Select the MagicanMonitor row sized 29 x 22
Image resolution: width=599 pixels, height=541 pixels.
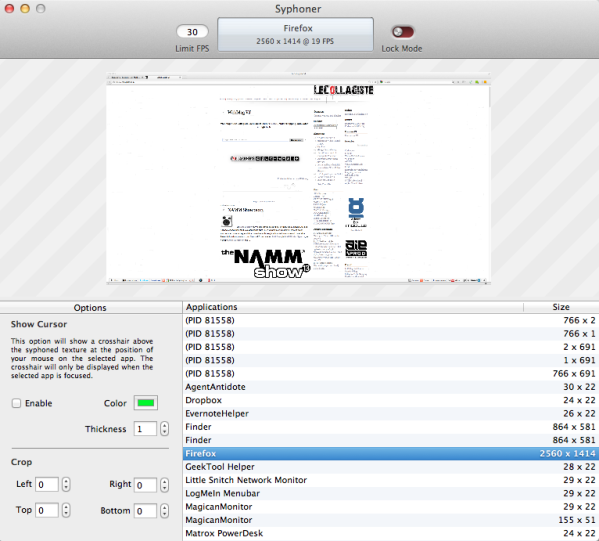391,507
